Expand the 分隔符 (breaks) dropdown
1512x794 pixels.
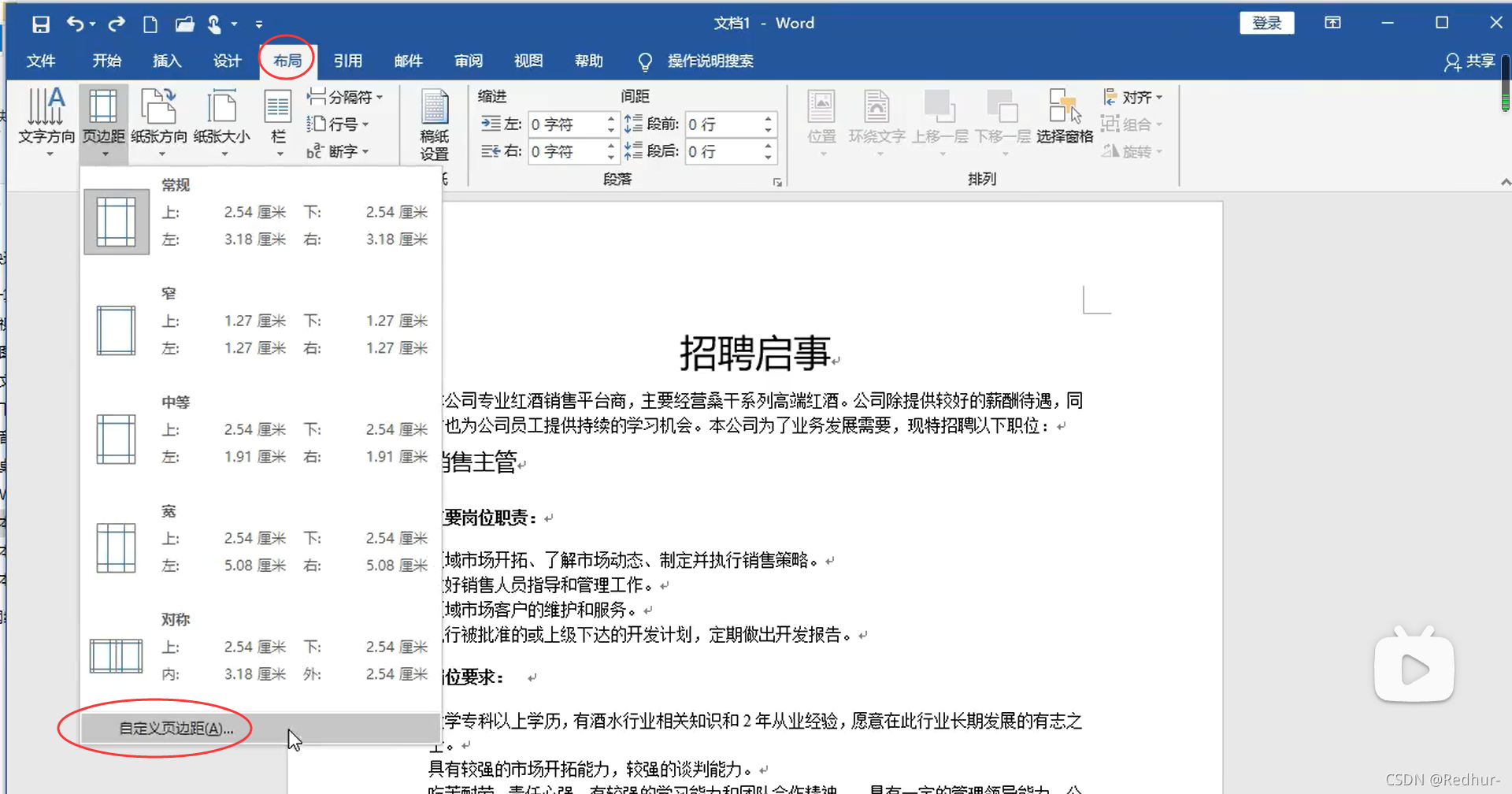pyautogui.click(x=346, y=96)
